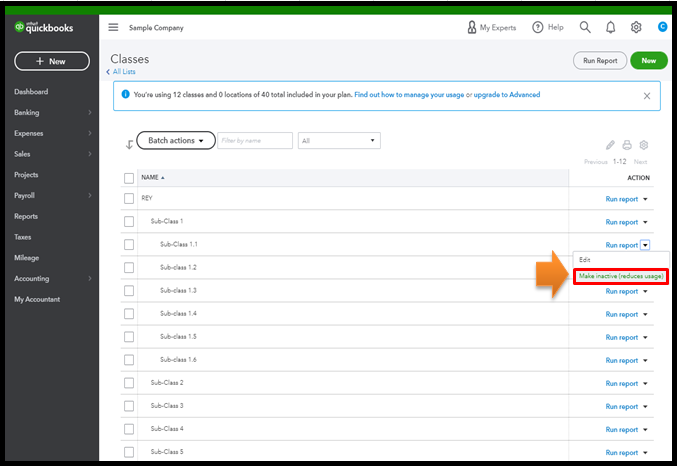Open 'upgrade to Advanced' link
Viewport: 677px width, 466px height.
click(x=507, y=95)
